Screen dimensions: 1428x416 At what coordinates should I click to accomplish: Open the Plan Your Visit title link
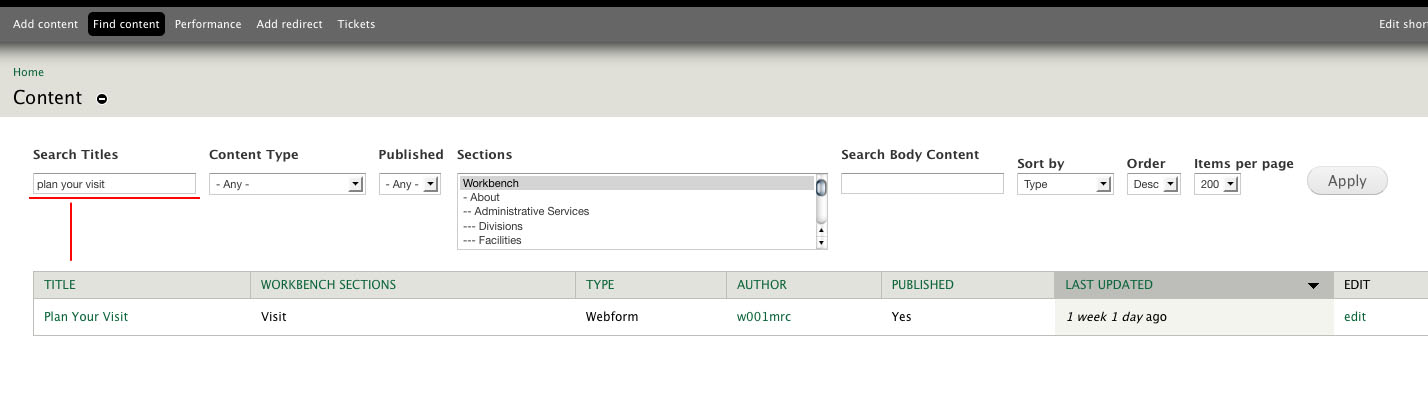pyautogui.click(x=86, y=317)
